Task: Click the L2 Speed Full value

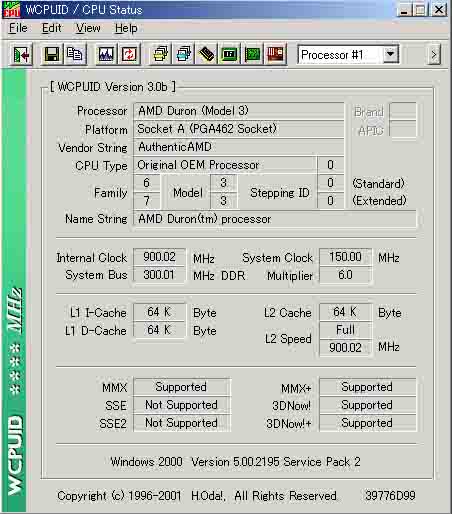Action: [x=345, y=330]
